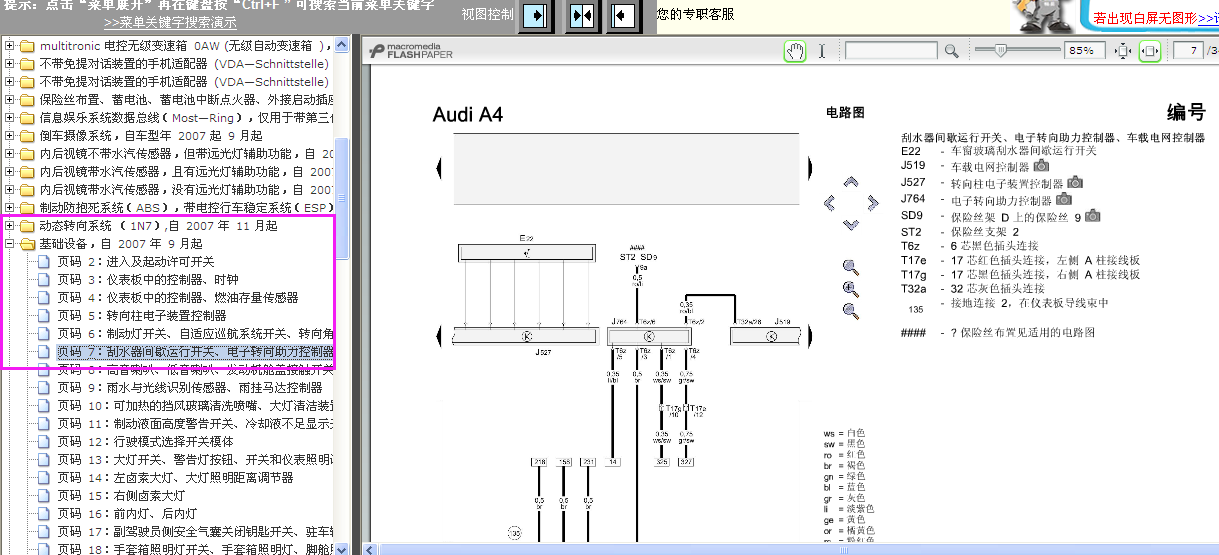Expand the 内后视镜不带水汽传感器 folder
This screenshot has height=555, width=1219.
(x=10, y=154)
